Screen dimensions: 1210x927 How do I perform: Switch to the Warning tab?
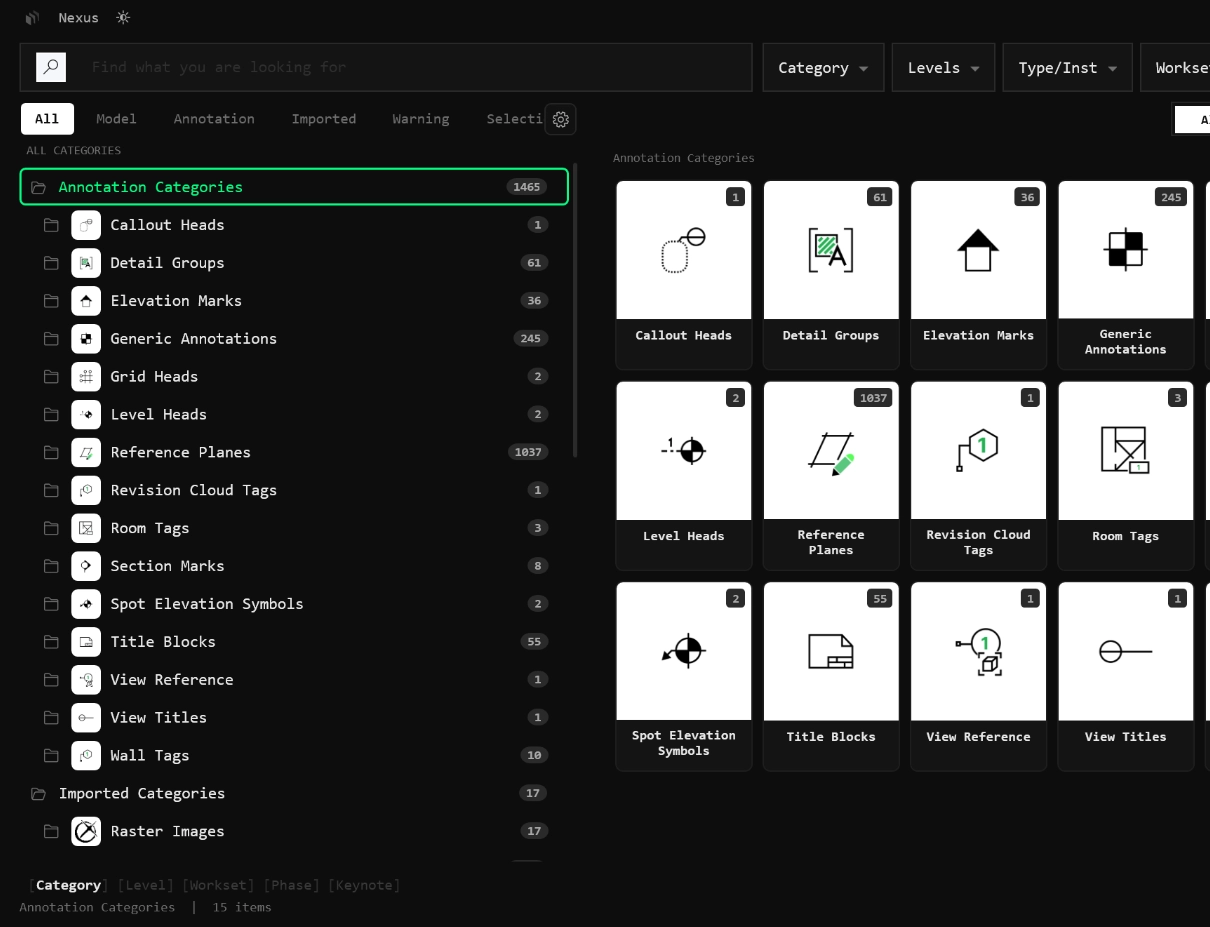click(421, 119)
